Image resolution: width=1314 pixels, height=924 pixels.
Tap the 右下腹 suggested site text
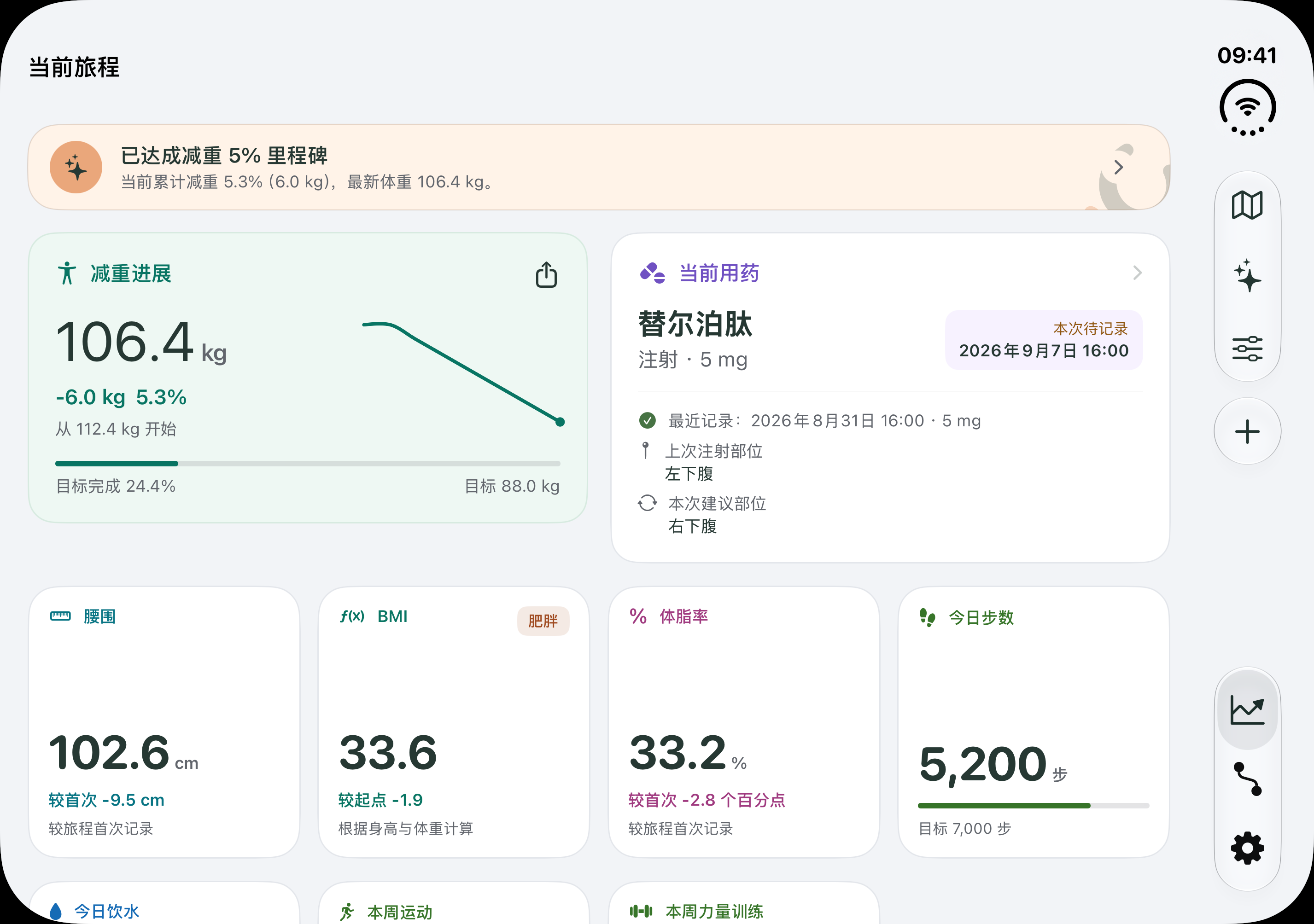(x=692, y=526)
